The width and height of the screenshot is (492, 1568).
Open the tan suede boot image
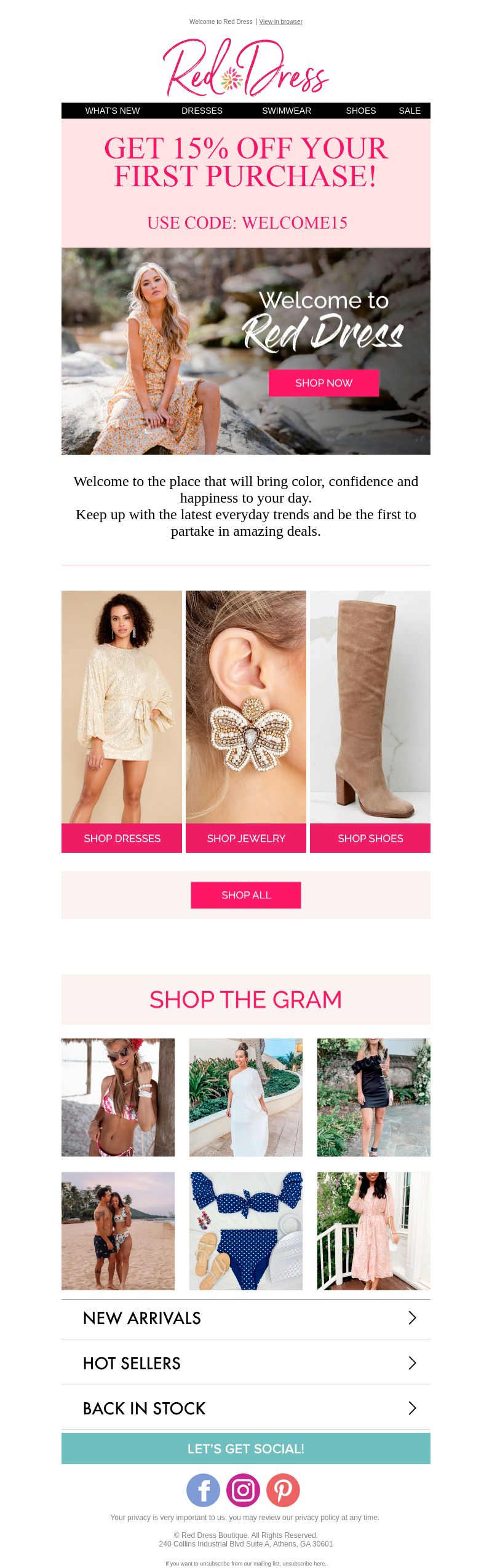pyautogui.click(x=370, y=707)
